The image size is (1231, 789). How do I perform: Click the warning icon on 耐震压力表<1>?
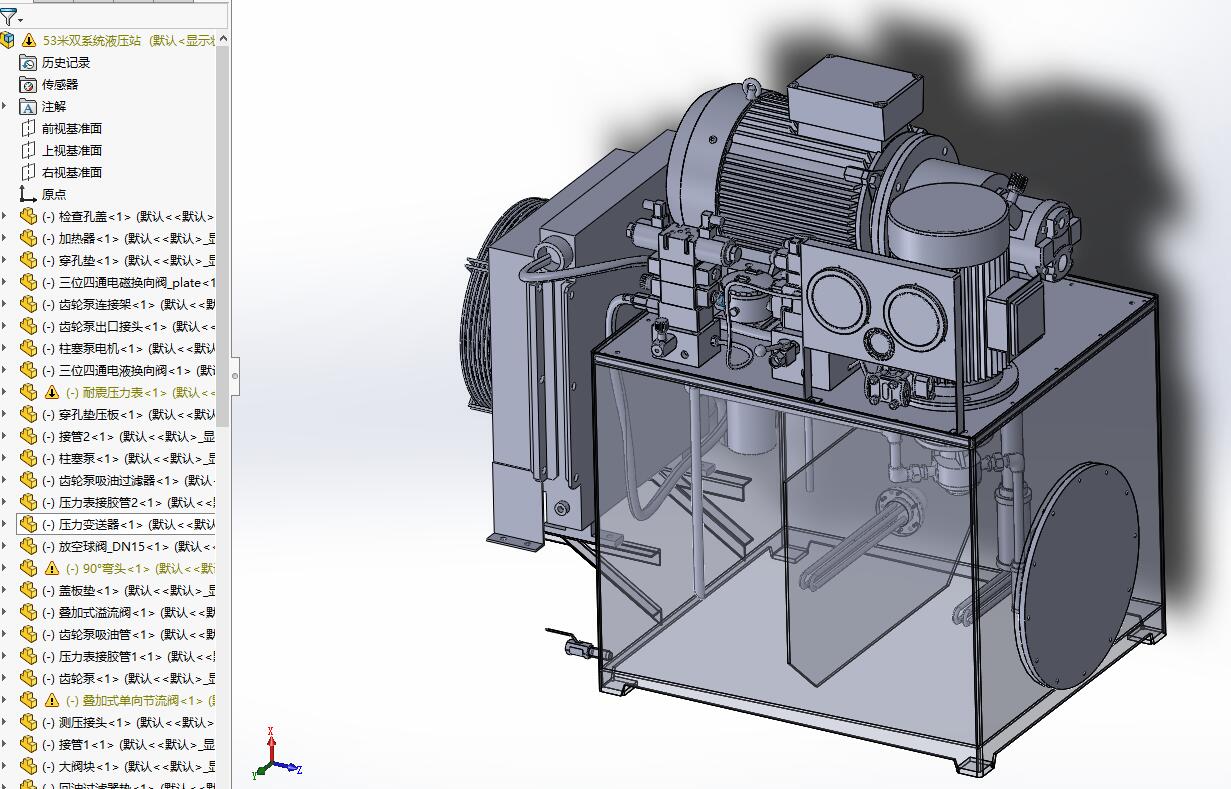click(53, 392)
